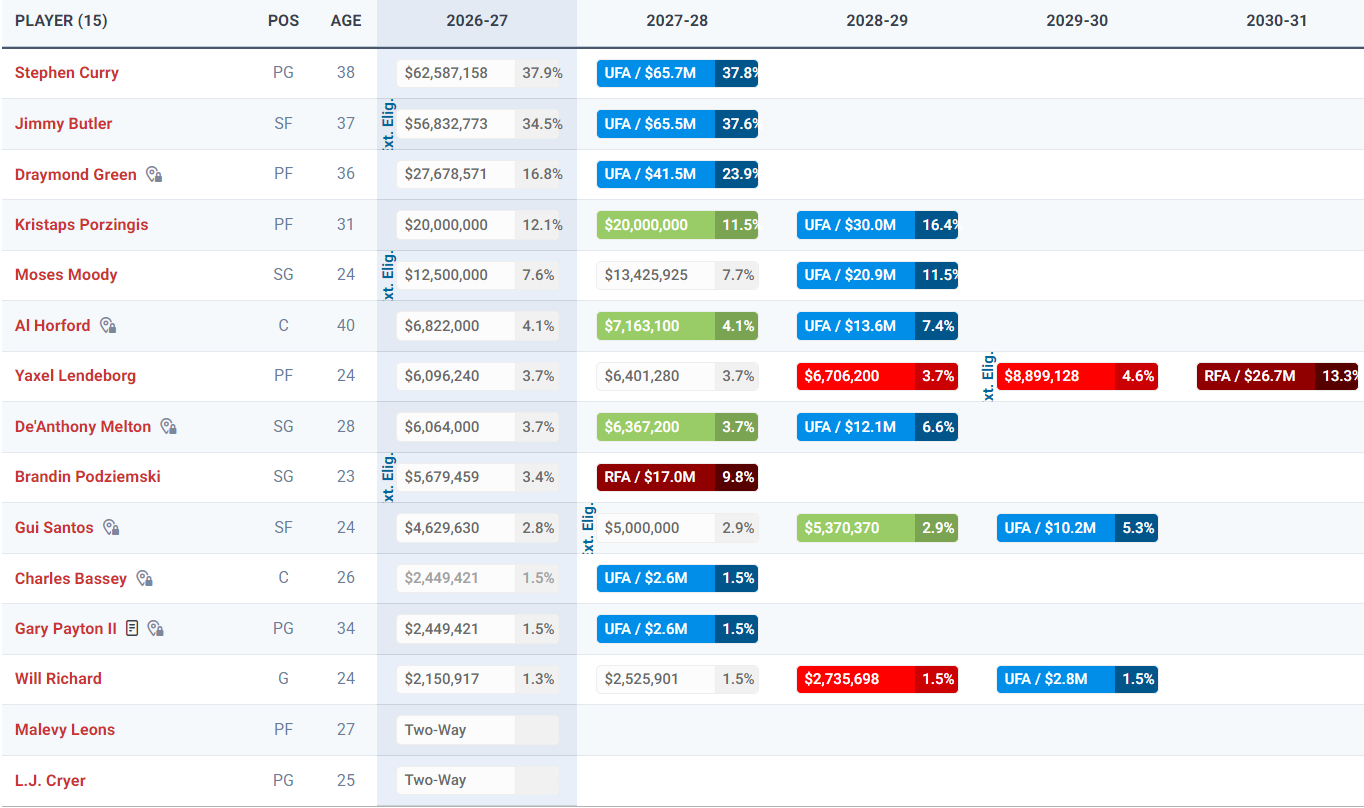
Task: Click Charles Bassey's UFA / $2.6M cell
Action: click(677, 579)
